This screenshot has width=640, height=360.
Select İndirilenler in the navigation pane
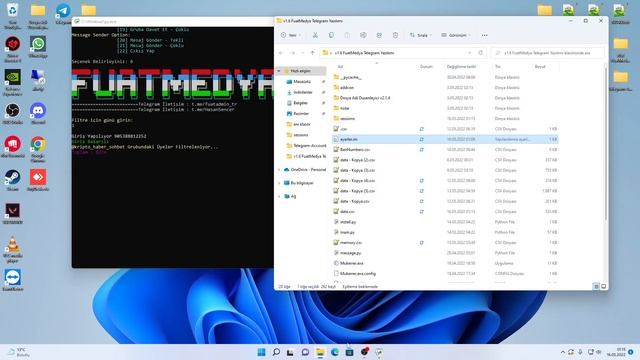click(302, 92)
